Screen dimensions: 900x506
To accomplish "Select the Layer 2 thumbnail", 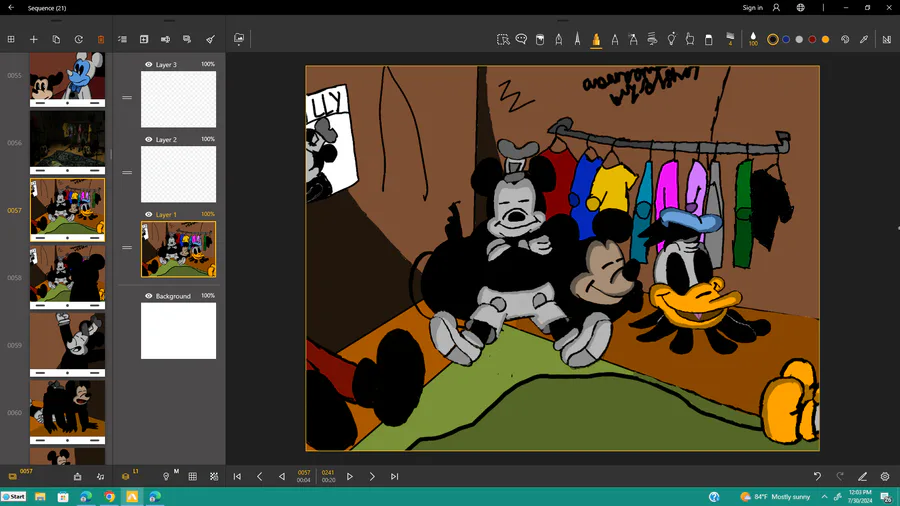I will tap(179, 174).
